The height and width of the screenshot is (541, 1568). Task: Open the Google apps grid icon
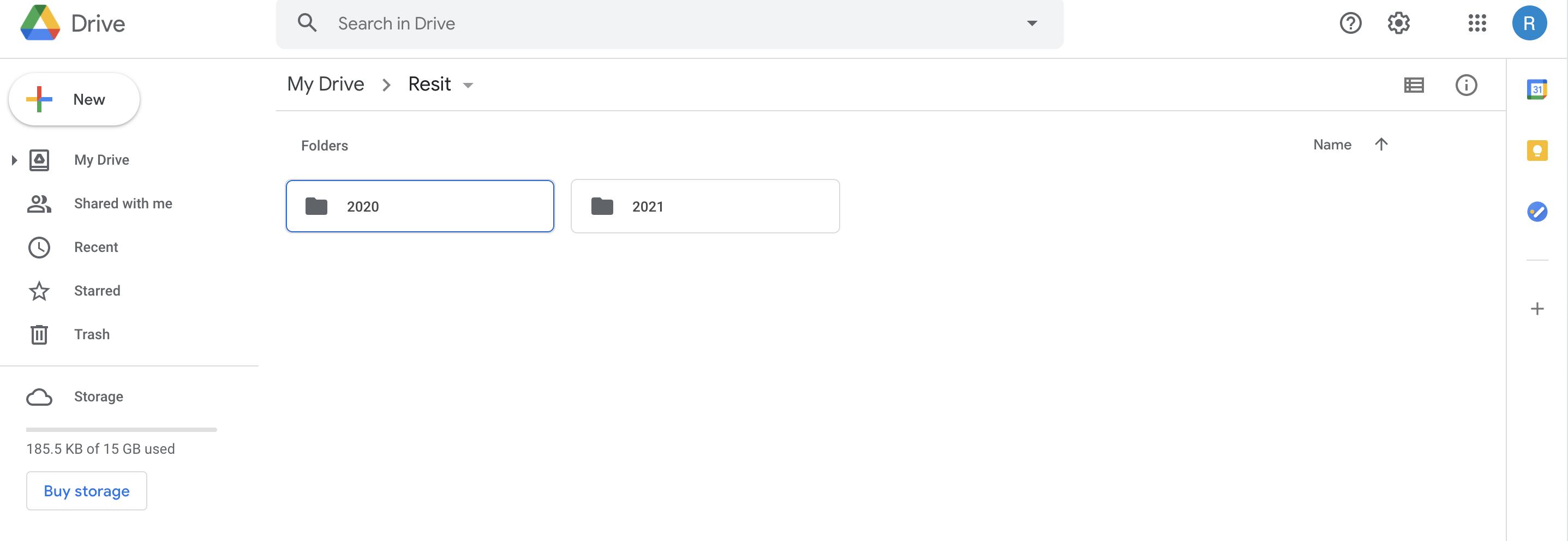click(x=1477, y=23)
